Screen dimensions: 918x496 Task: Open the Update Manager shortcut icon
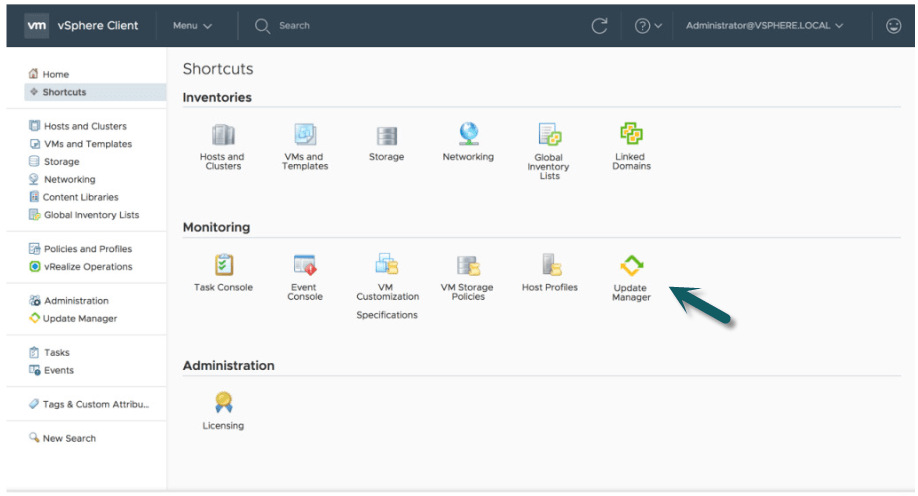631,266
